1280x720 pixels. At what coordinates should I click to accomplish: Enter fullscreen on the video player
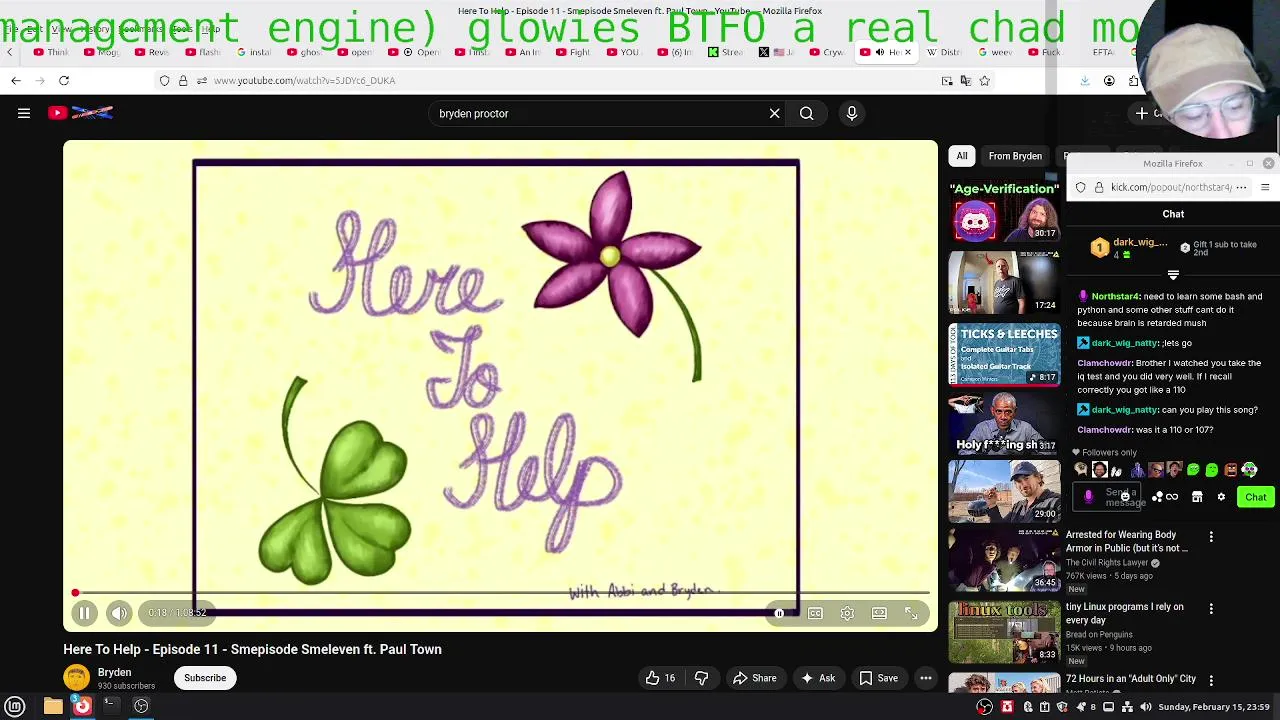(911, 613)
